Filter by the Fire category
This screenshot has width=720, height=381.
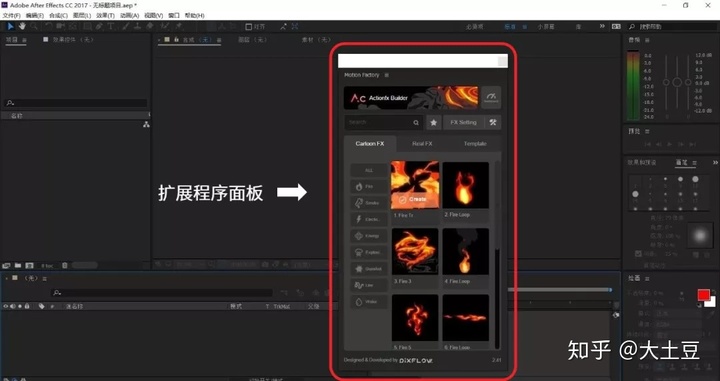(369, 186)
